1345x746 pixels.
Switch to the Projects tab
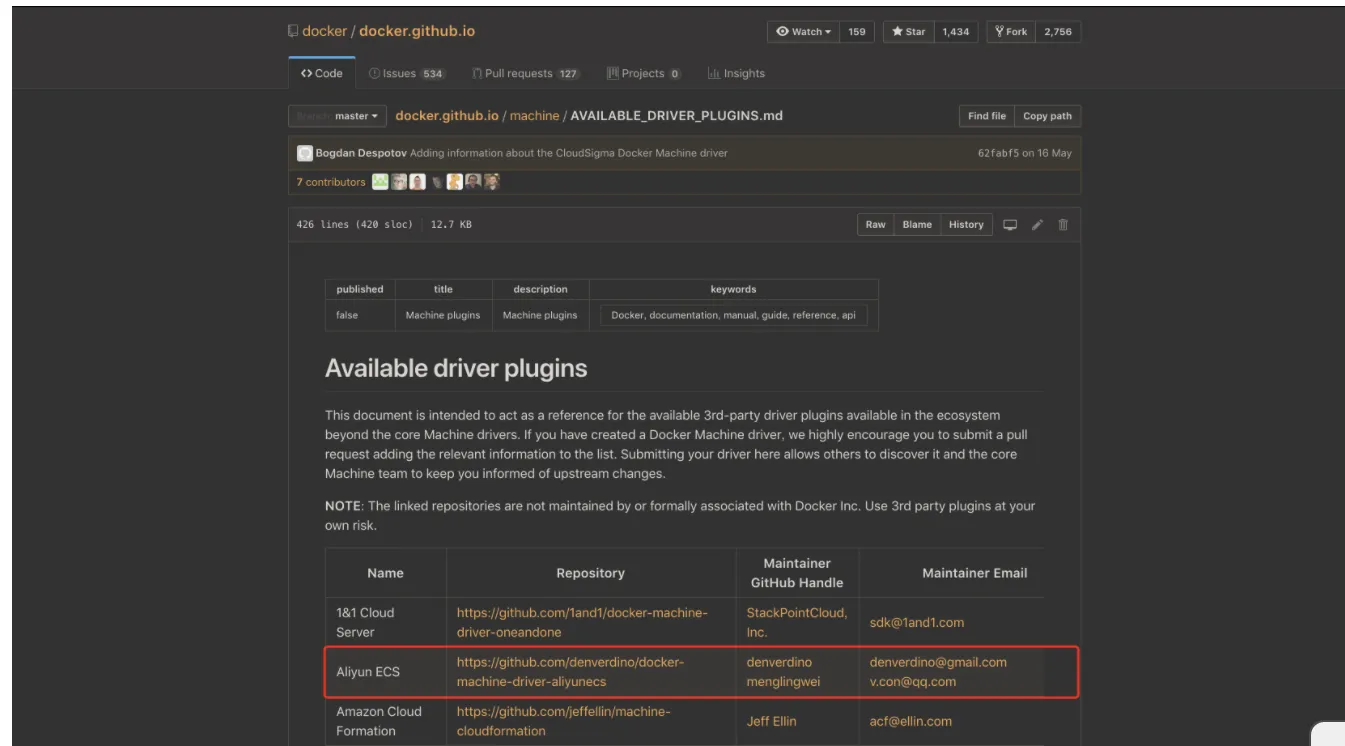click(x=644, y=73)
